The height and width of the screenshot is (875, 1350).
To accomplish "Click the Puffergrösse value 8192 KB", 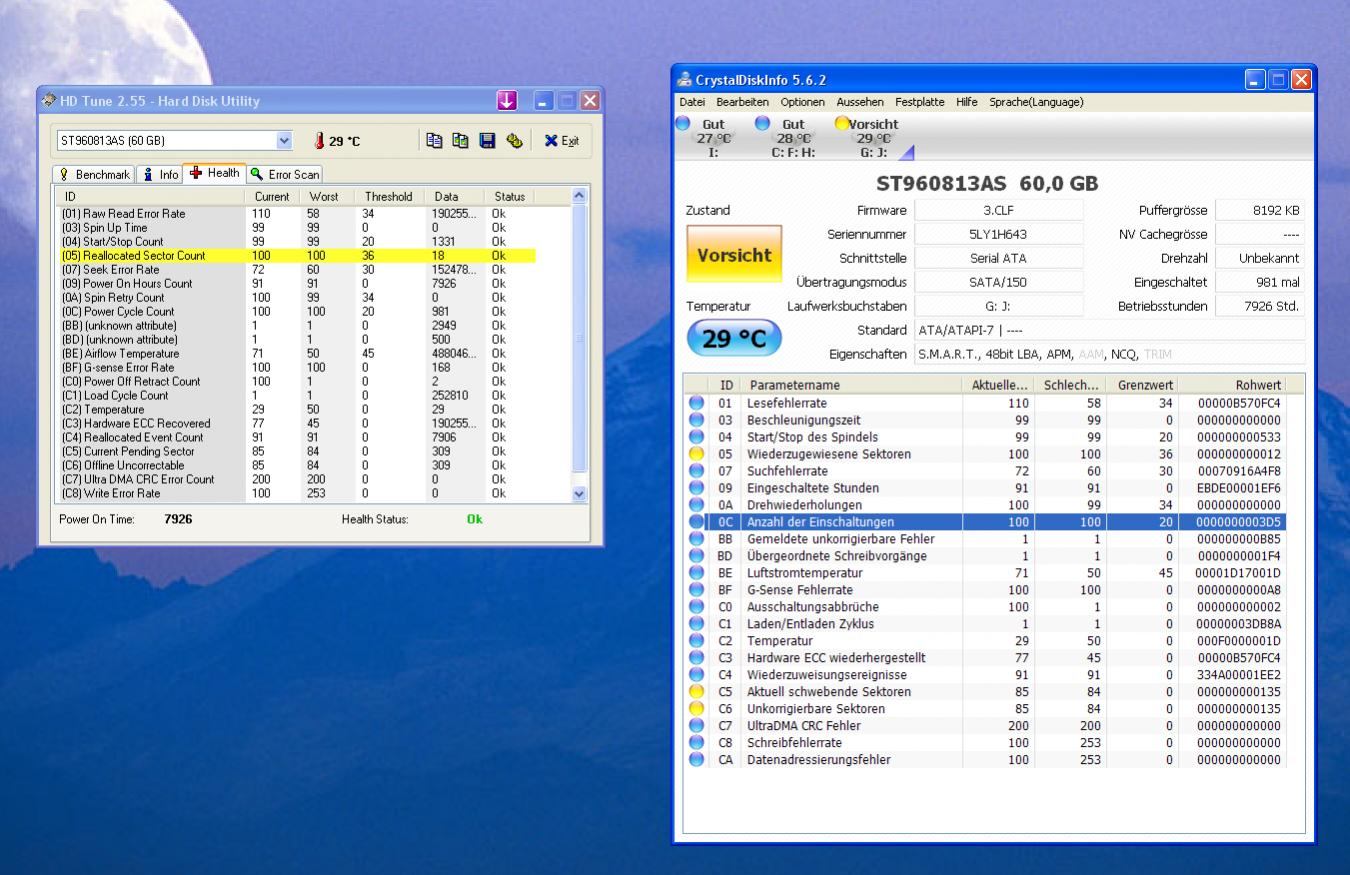I will tap(1260, 210).
